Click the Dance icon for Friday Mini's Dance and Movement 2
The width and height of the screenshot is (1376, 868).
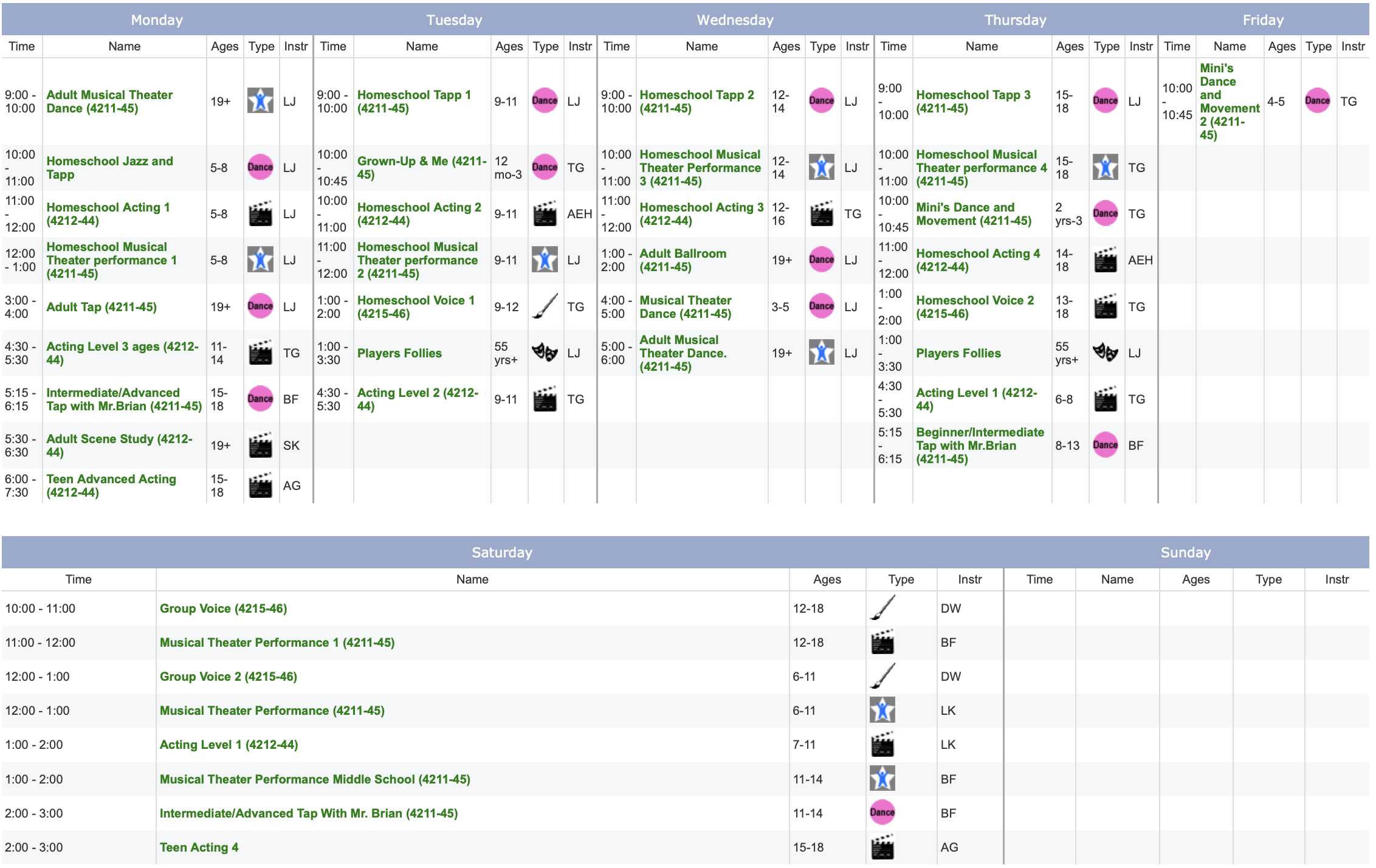[x=1317, y=101]
